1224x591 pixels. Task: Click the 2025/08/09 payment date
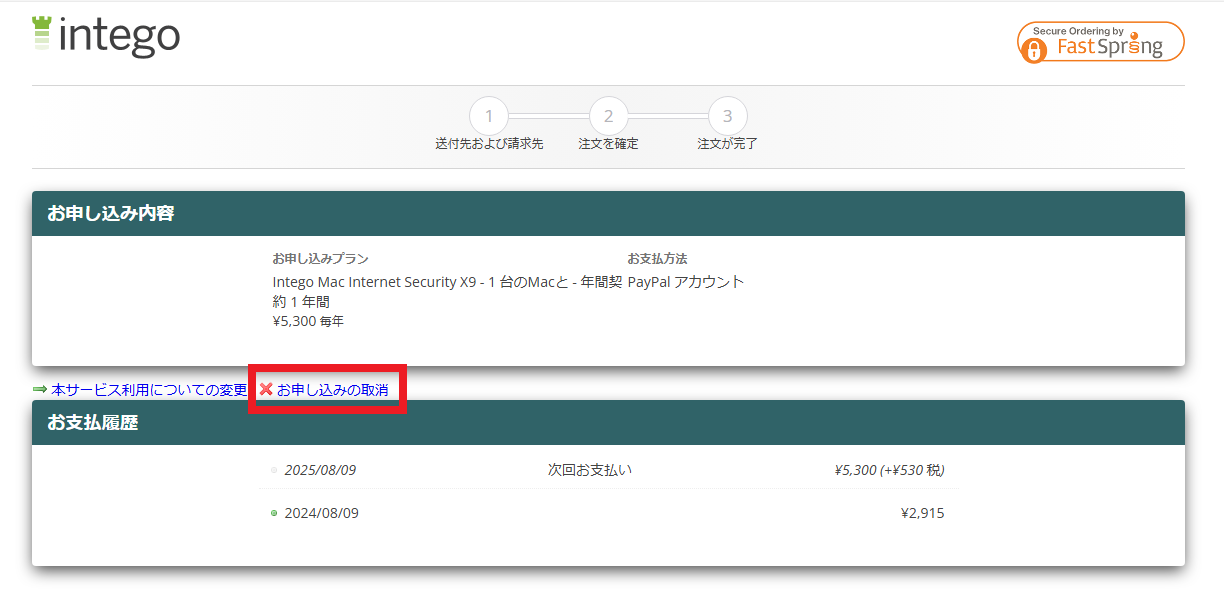(x=320, y=470)
